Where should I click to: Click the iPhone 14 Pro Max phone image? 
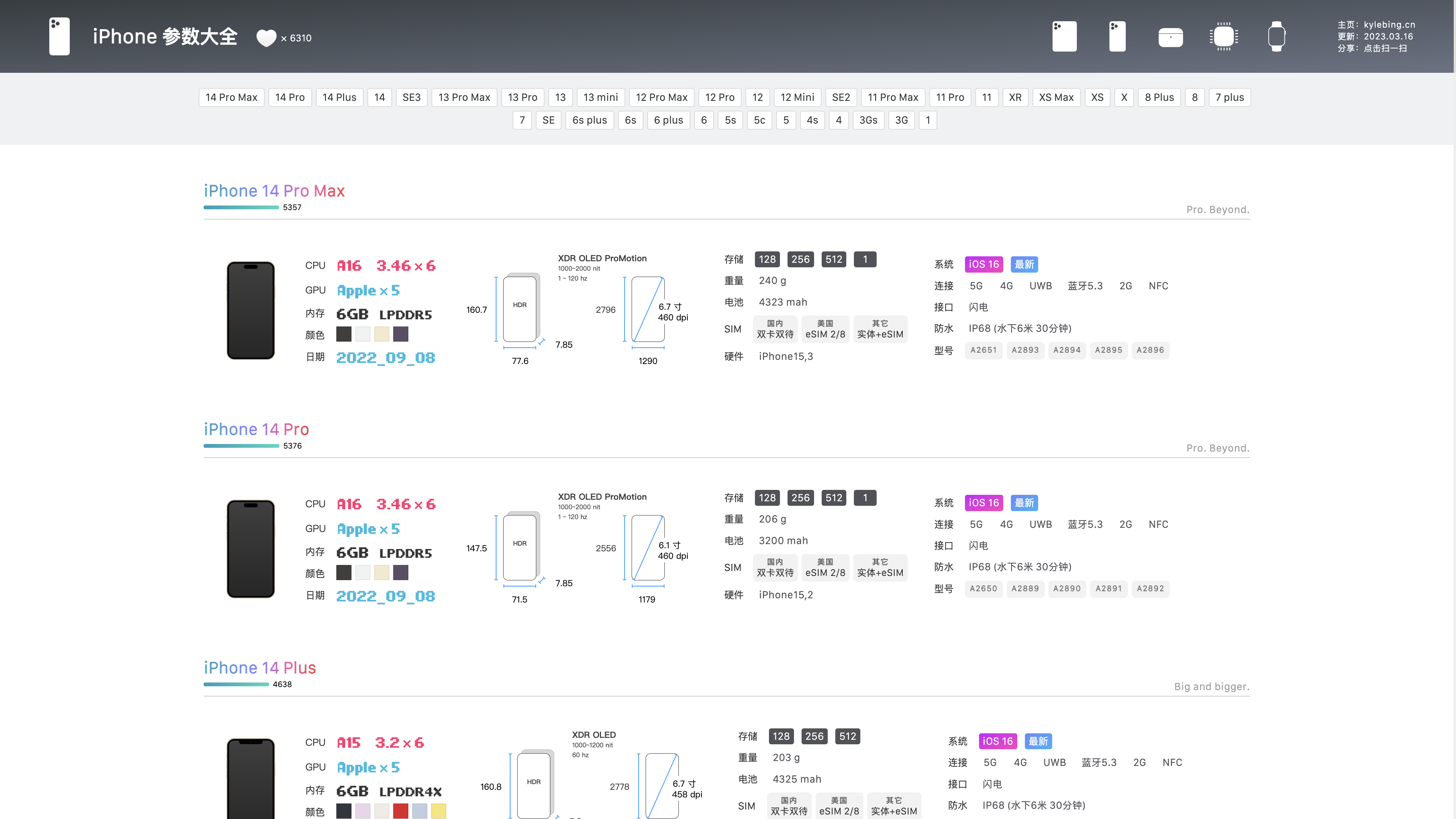(250, 310)
